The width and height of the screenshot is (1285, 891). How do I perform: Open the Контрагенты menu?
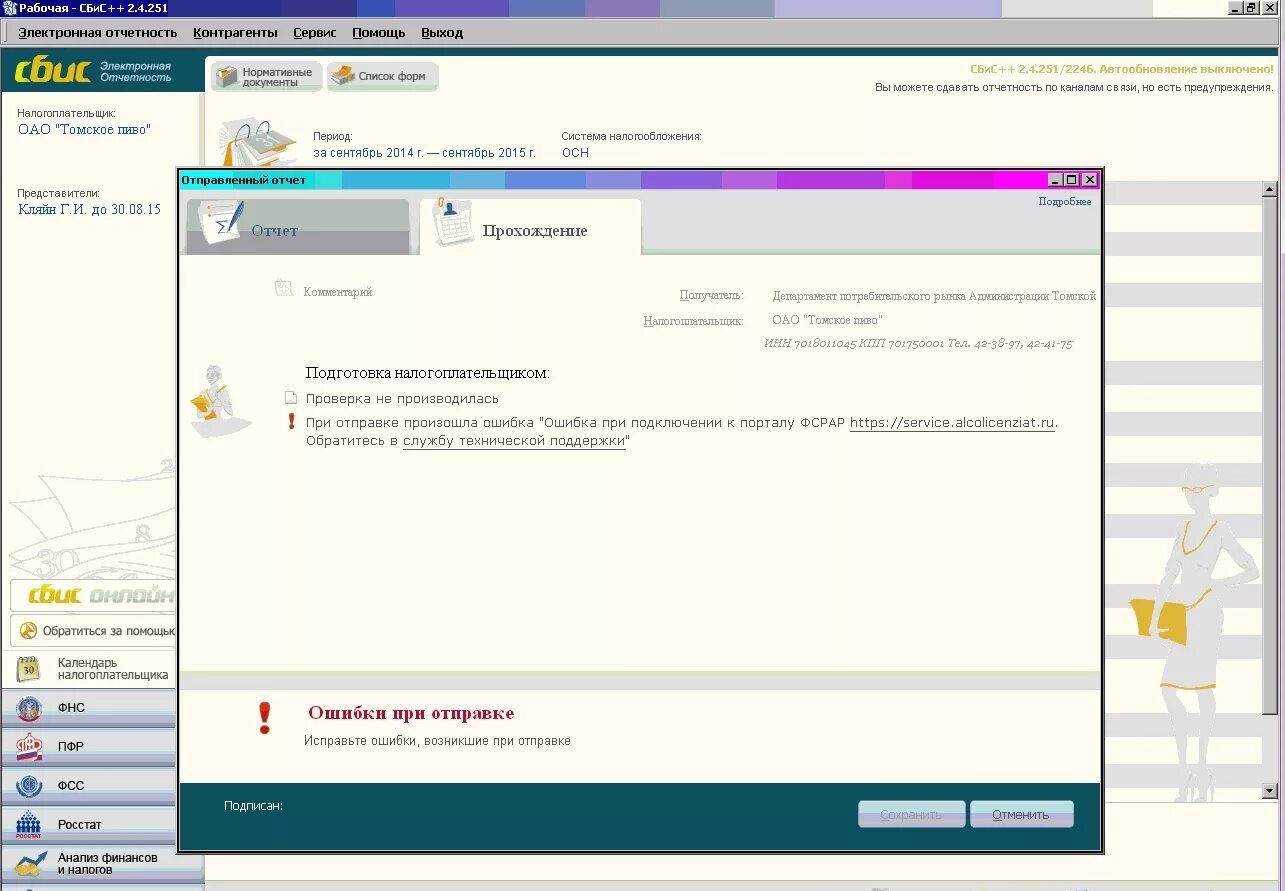[x=235, y=32]
